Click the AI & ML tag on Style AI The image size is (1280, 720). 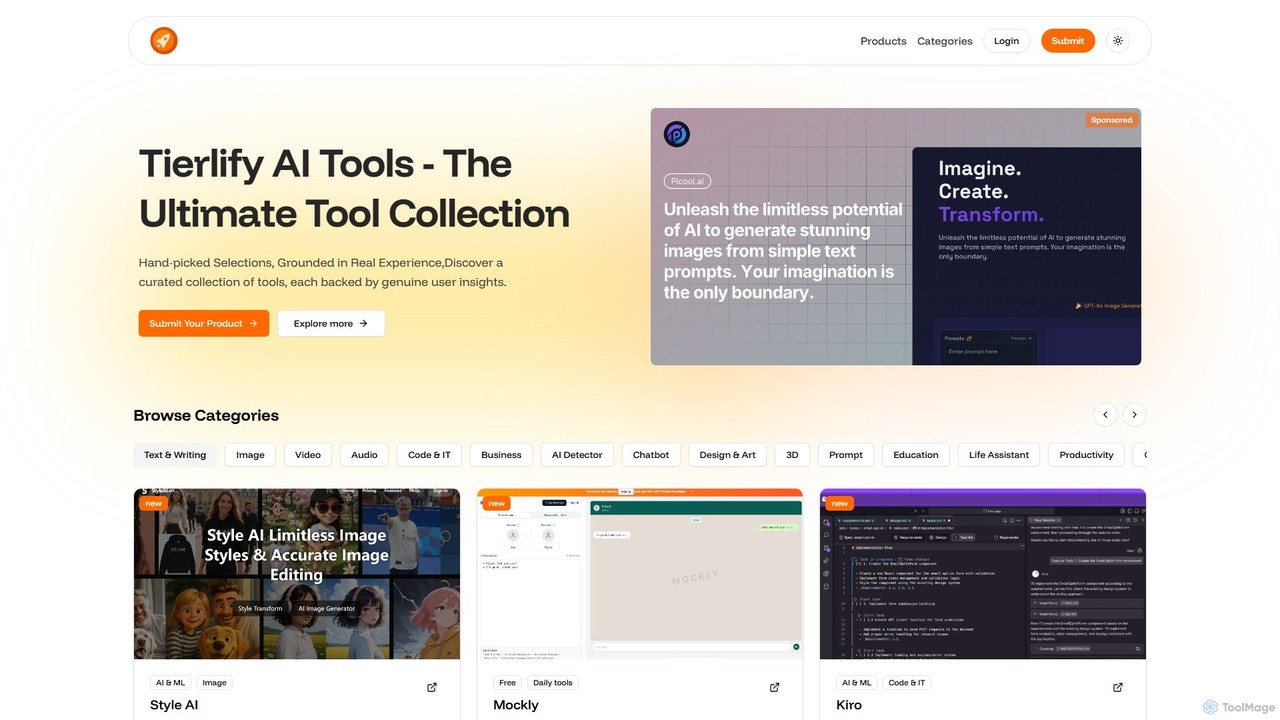[x=171, y=683]
